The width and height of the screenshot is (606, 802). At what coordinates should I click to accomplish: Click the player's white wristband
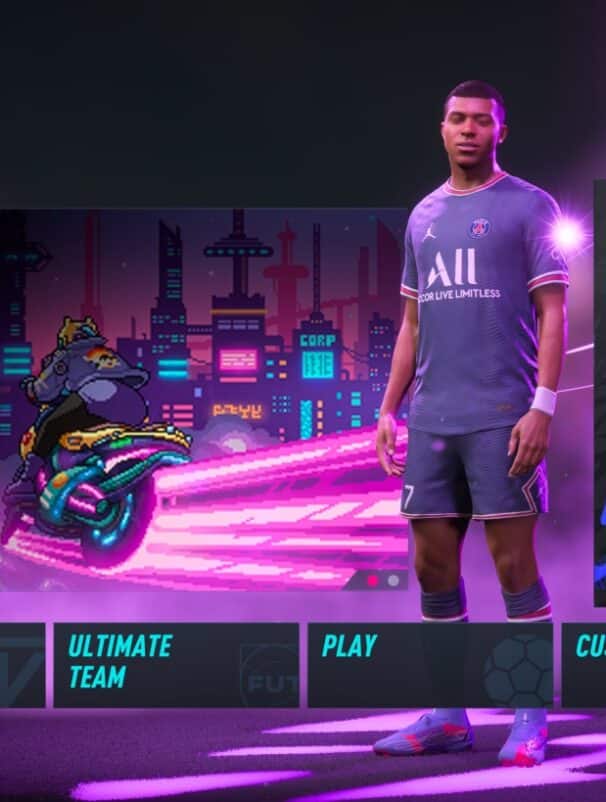pyautogui.click(x=543, y=400)
